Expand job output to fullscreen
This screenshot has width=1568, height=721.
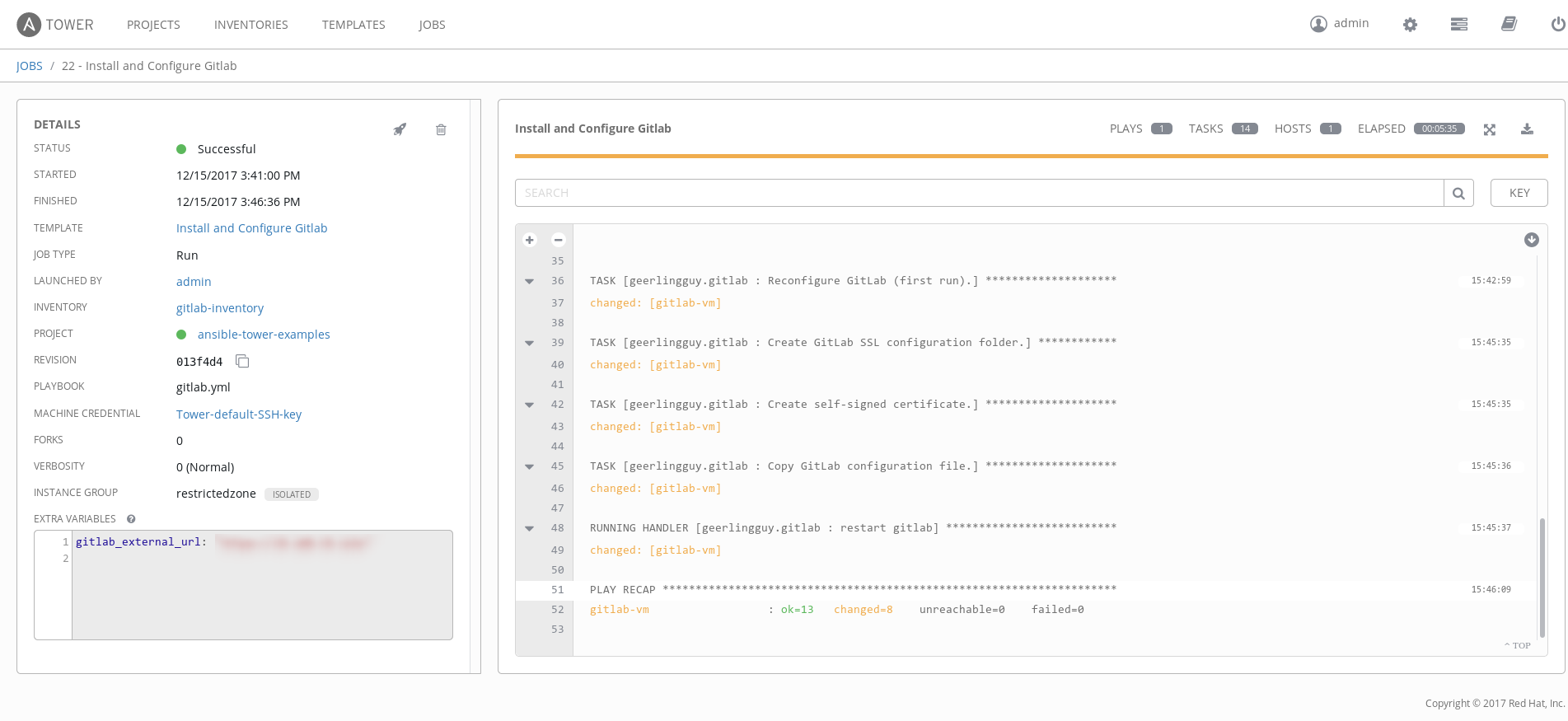coord(1490,129)
